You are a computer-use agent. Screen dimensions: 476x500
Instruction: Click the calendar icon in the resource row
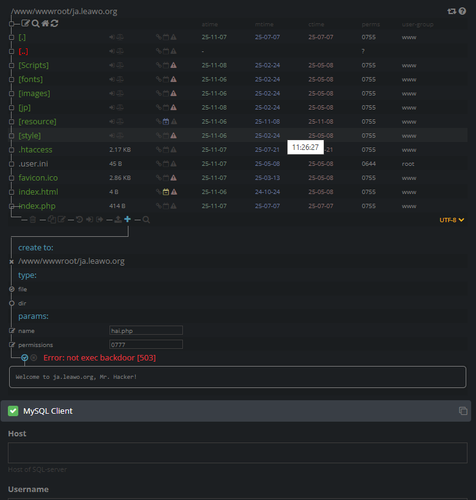tap(166, 122)
